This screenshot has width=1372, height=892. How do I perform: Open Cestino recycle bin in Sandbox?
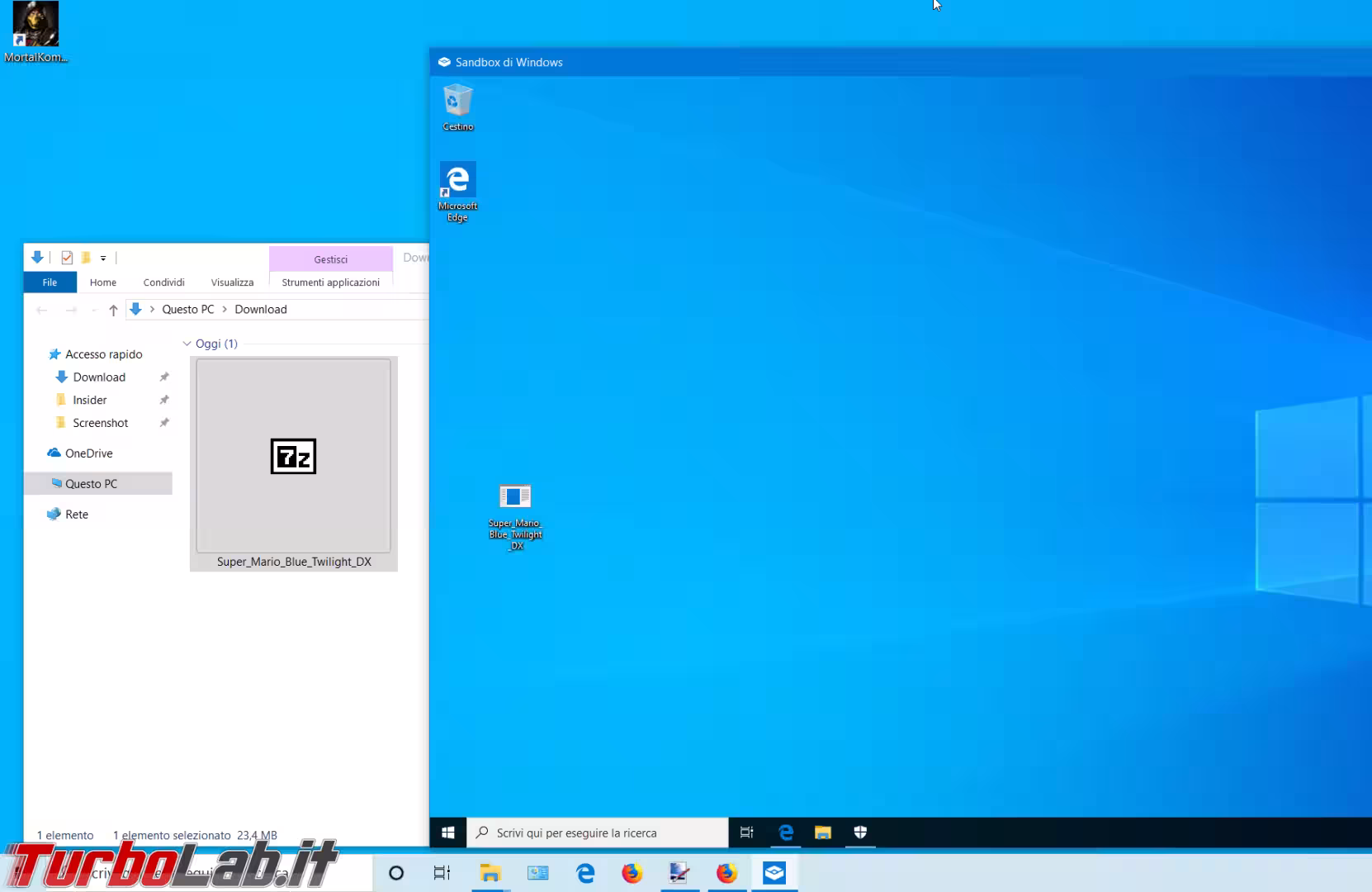tap(457, 106)
